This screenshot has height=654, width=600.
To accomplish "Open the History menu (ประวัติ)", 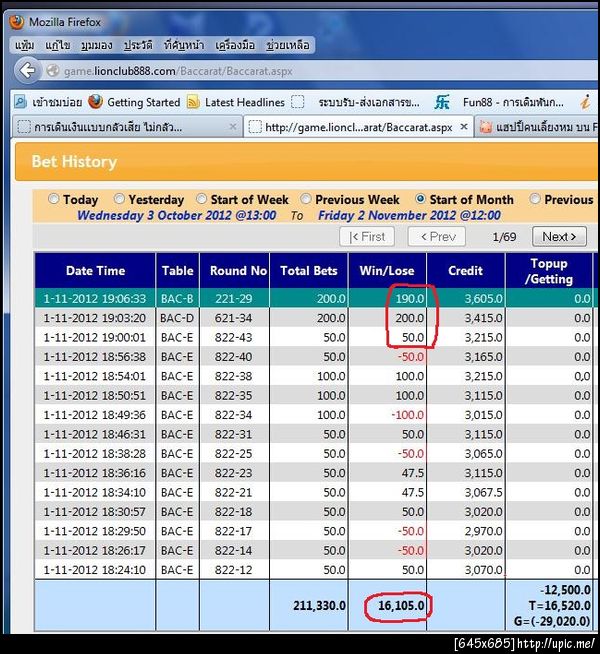I will click(138, 45).
